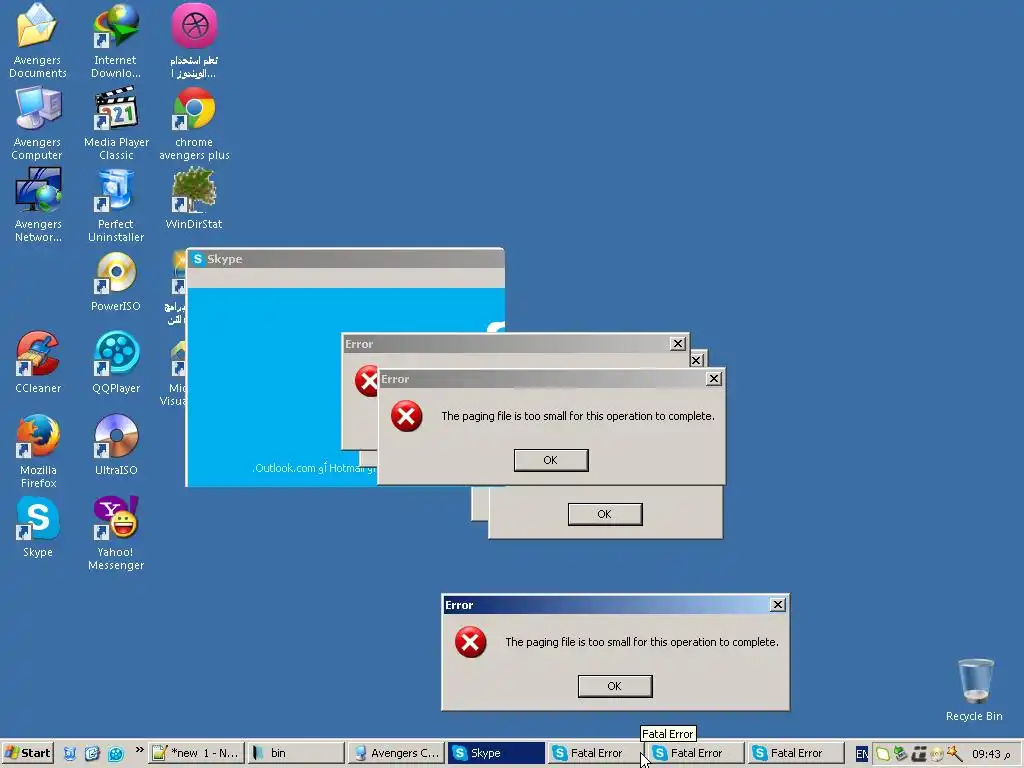Screen dimensions: 1024x768
Task: Open the EN language indicator
Action: [x=861, y=754]
